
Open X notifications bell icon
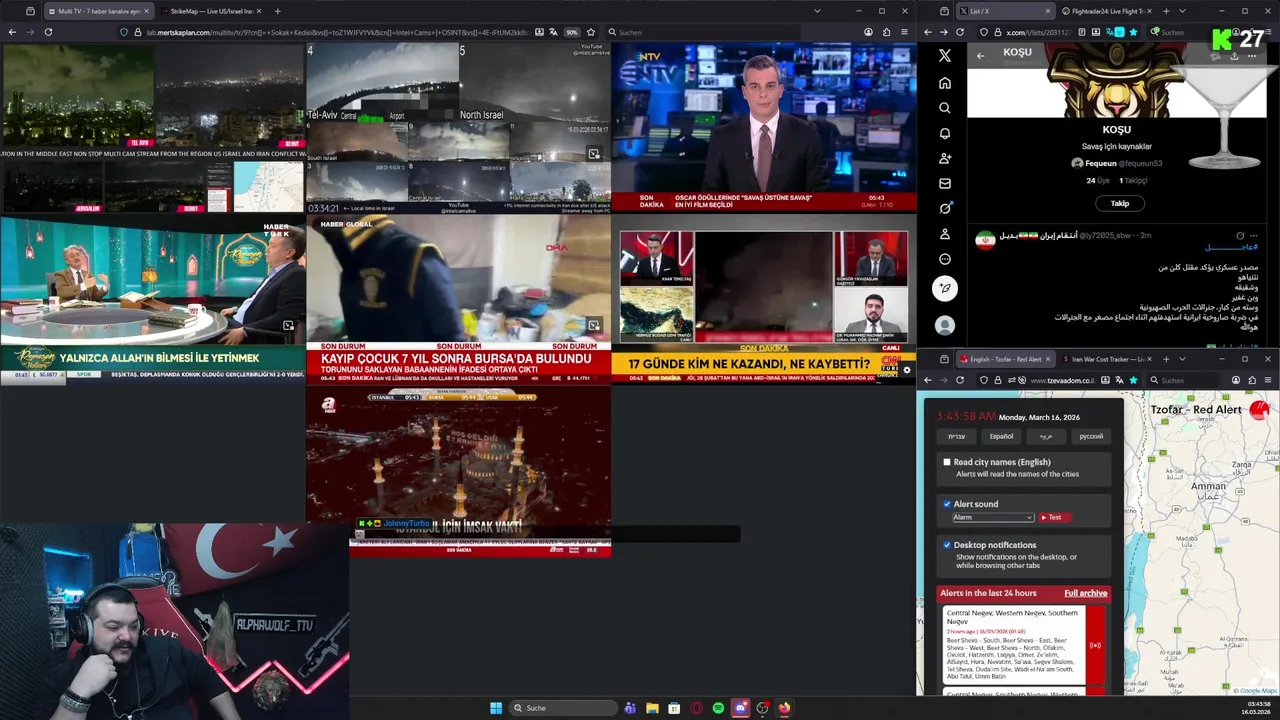(x=945, y=133)
